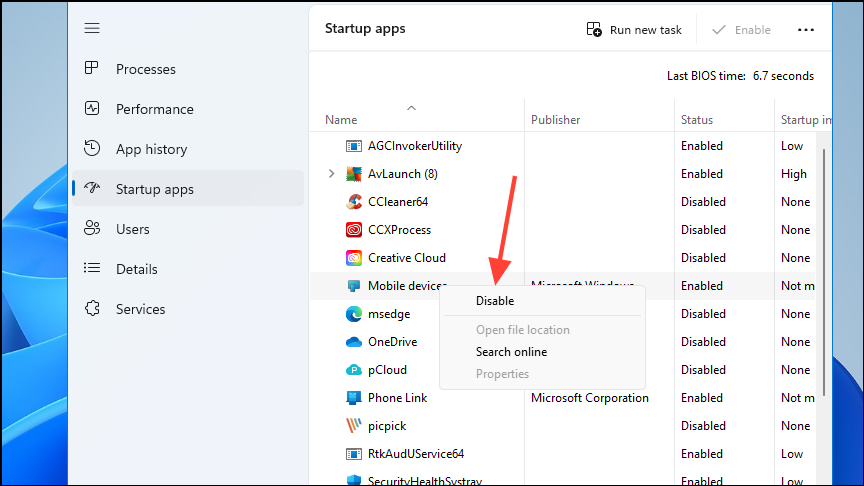
Task: Sort by the Status column header
Action: (697, 120)
